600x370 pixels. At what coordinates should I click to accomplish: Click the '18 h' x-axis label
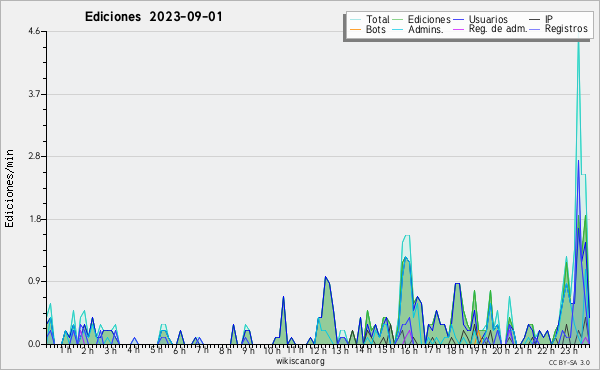tap(455, 350)
